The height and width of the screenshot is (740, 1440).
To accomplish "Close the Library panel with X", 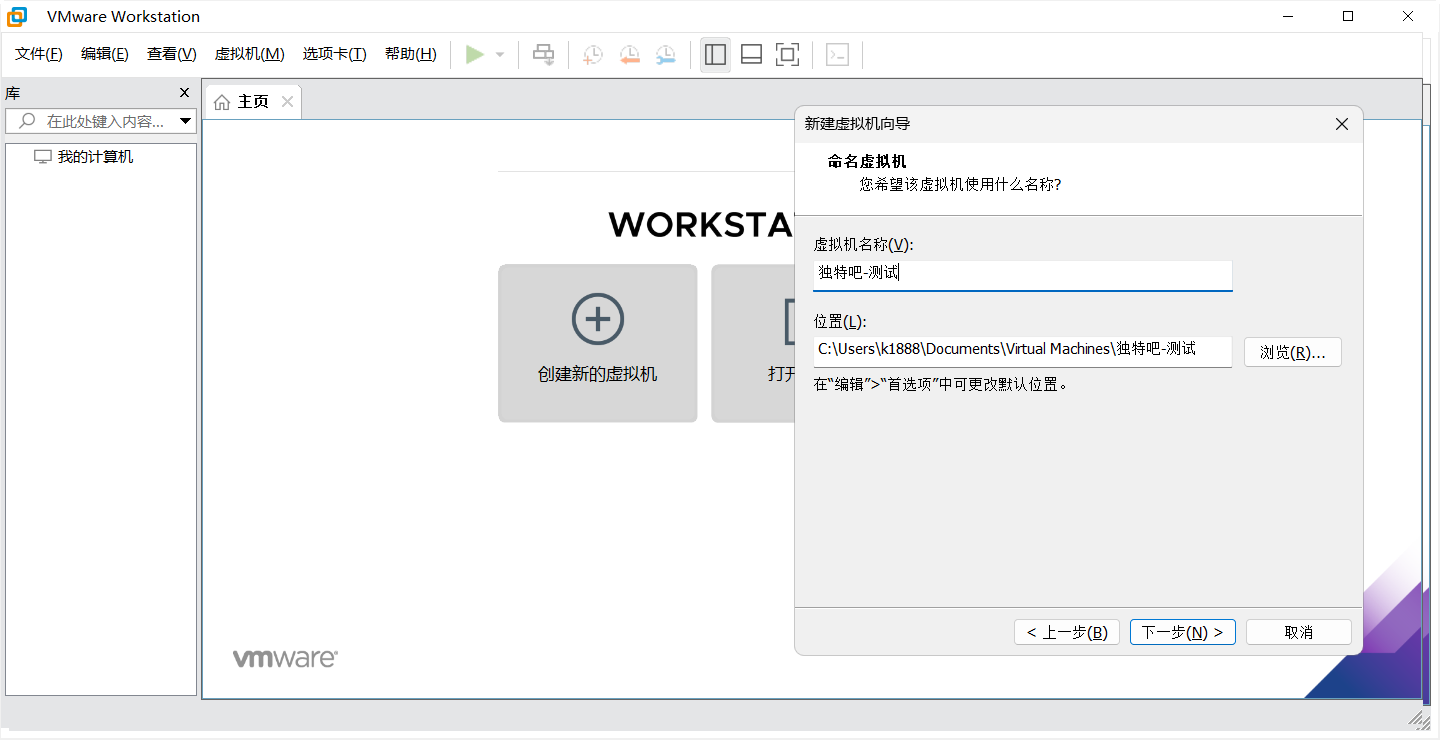I will (x=184, y=93).
